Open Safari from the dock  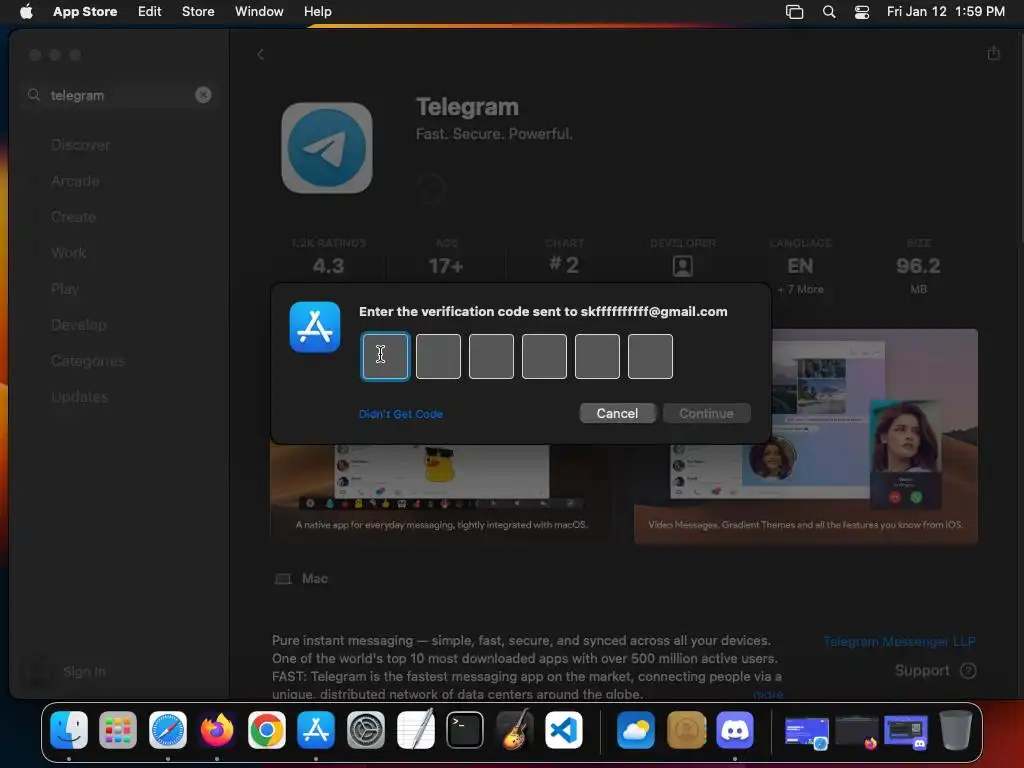coord(168,729)
